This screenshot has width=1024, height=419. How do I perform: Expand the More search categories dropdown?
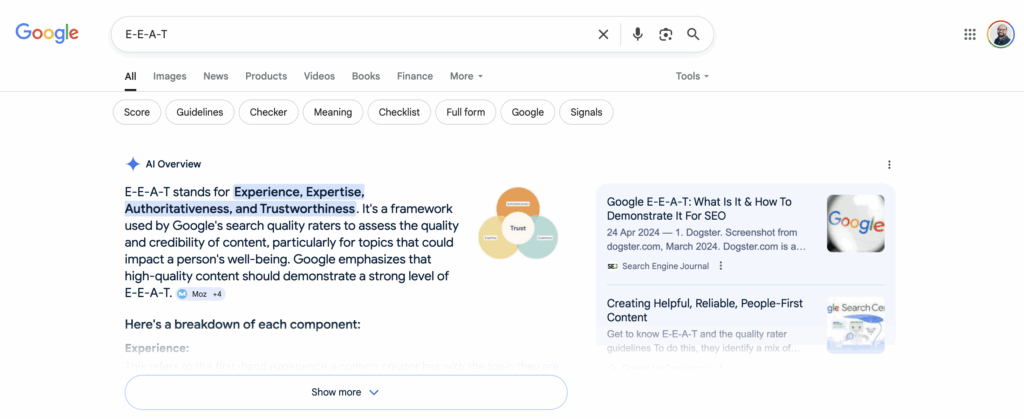pos(466,76)
